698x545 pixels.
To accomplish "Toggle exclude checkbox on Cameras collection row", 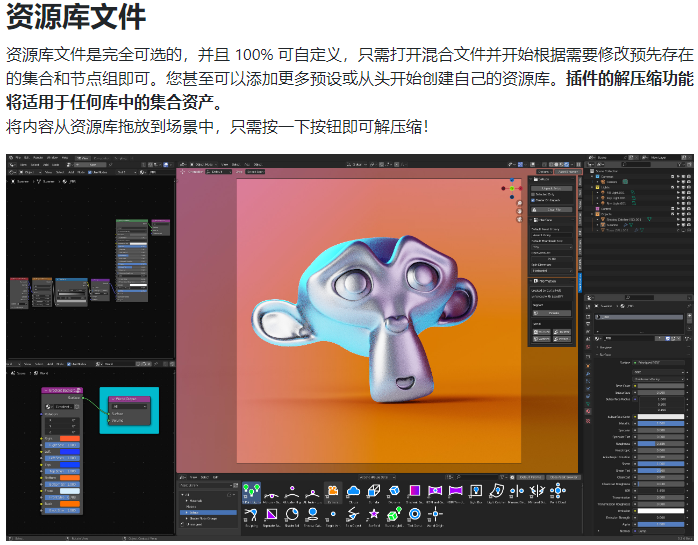I will tap(673, 176).
